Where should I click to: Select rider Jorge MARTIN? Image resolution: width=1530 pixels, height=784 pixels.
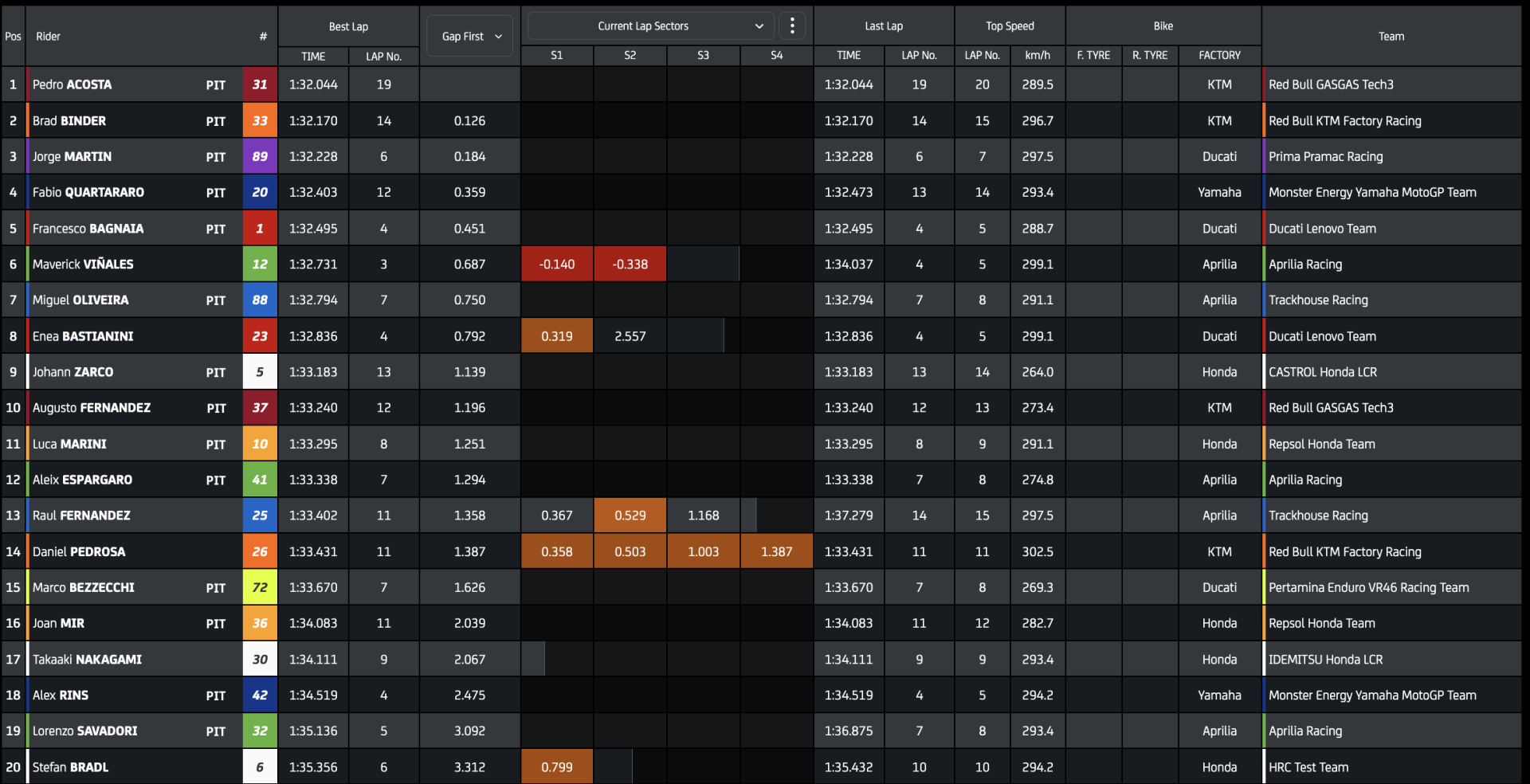click(x=72, y=157)
